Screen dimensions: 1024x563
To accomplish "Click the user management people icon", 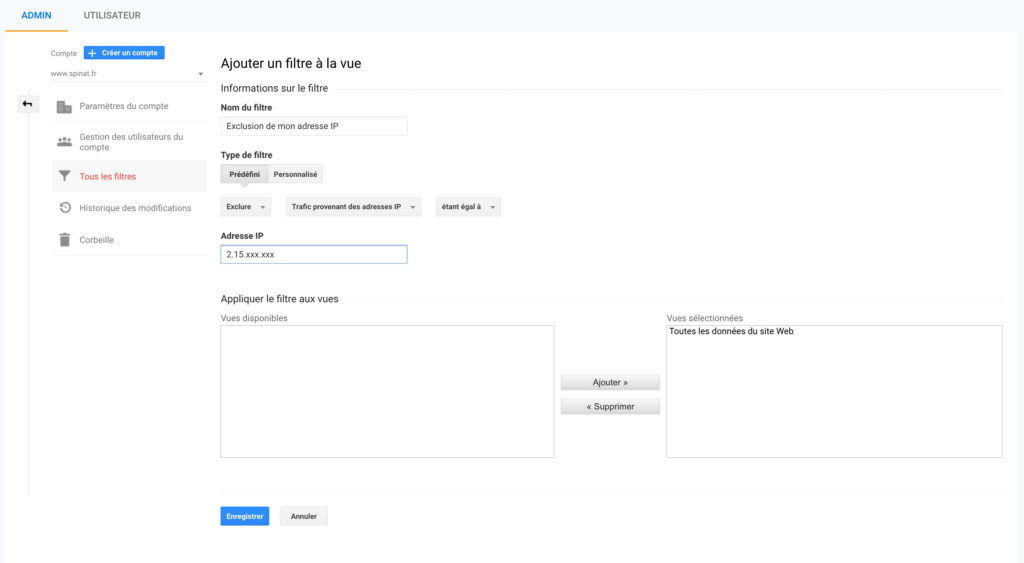I will [x=64, y=142].
